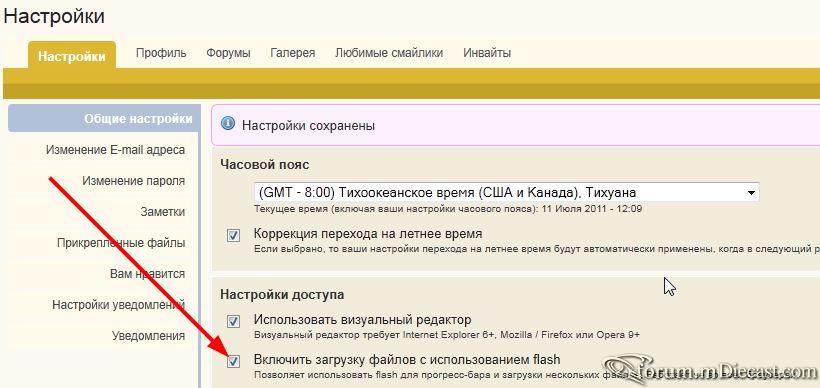Image resolution: width=820 pixels, height=388 pixels.
Task: Open the Настройки tab
Action: coord(72,55)
